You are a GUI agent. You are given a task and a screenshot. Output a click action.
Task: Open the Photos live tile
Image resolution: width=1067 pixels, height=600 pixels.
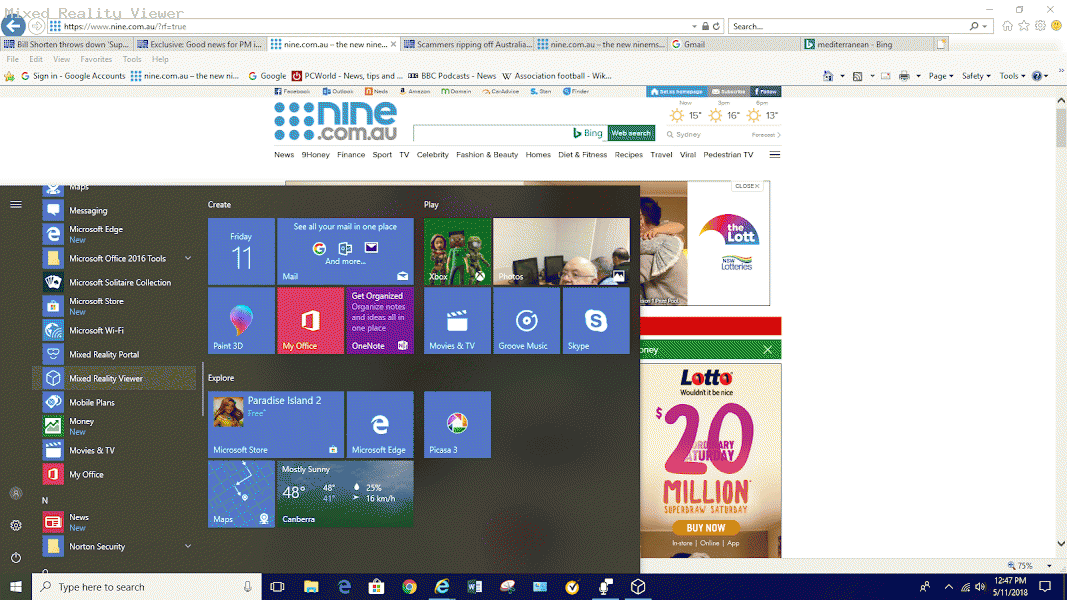561,251
